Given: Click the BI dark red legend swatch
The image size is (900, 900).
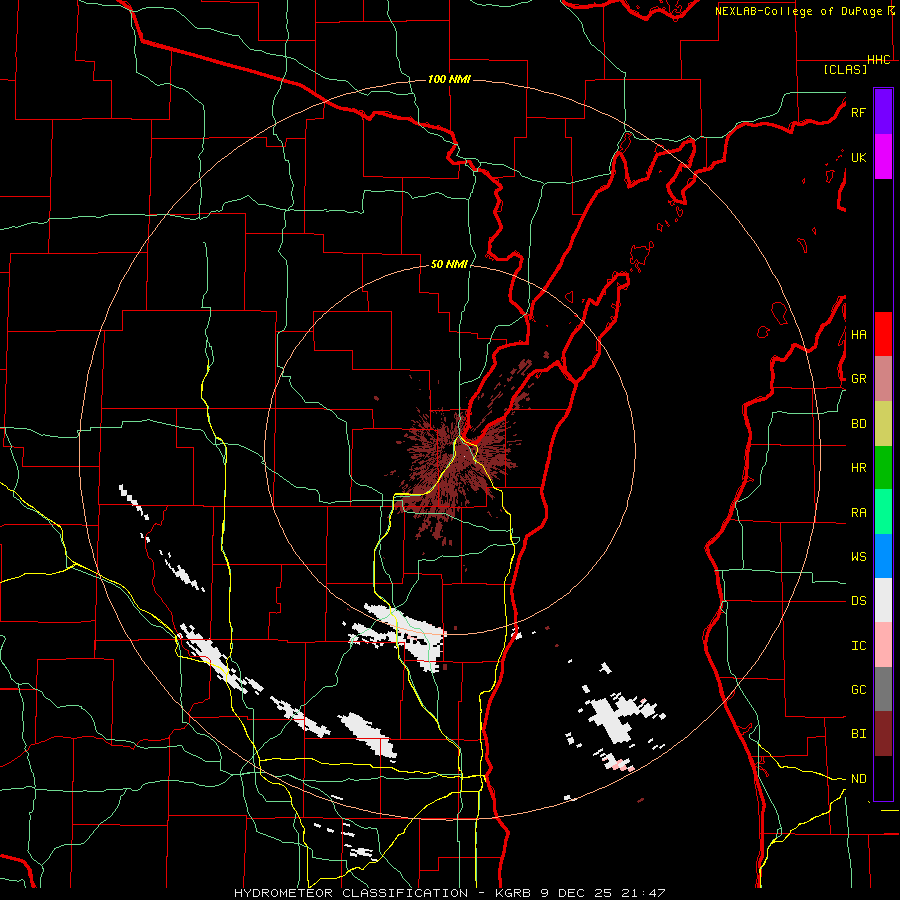Looking at the screenshot, I should (883, 734).
